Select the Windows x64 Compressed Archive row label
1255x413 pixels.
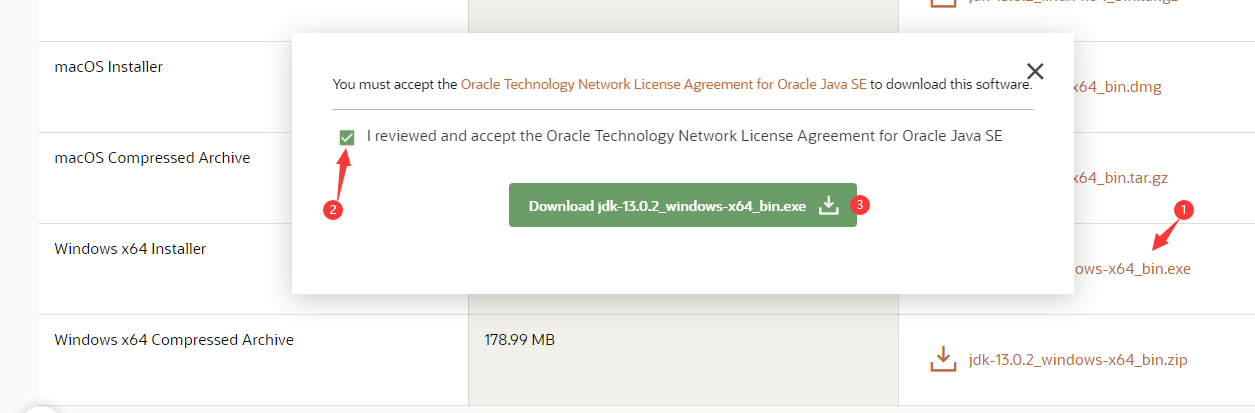pos(174,340)
